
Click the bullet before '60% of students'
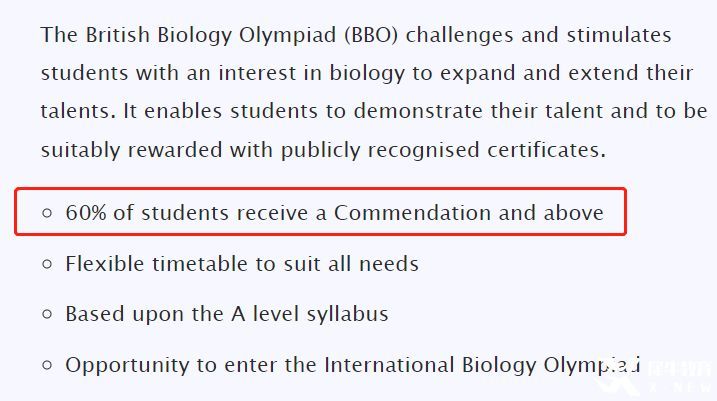click(47, 213)
